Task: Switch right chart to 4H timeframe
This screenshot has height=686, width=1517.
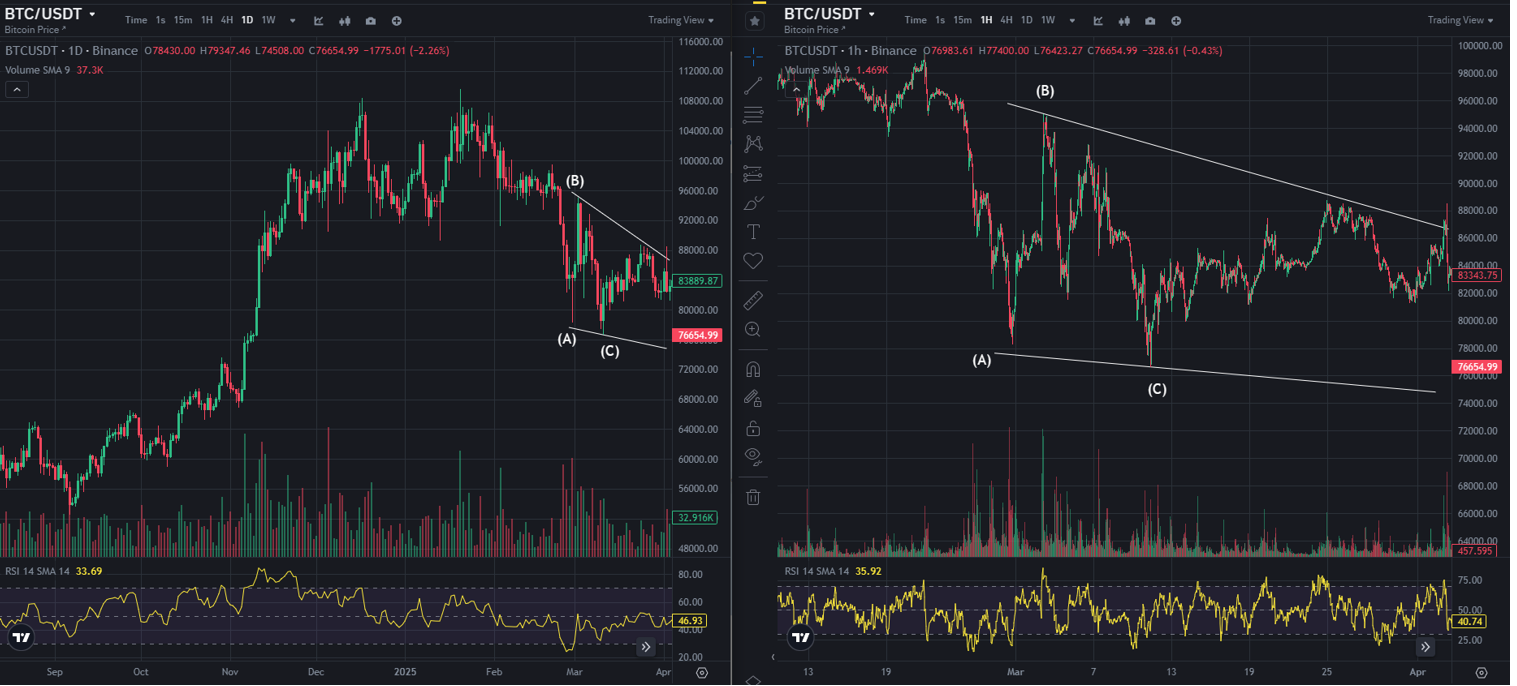Action: point(1006,20)
